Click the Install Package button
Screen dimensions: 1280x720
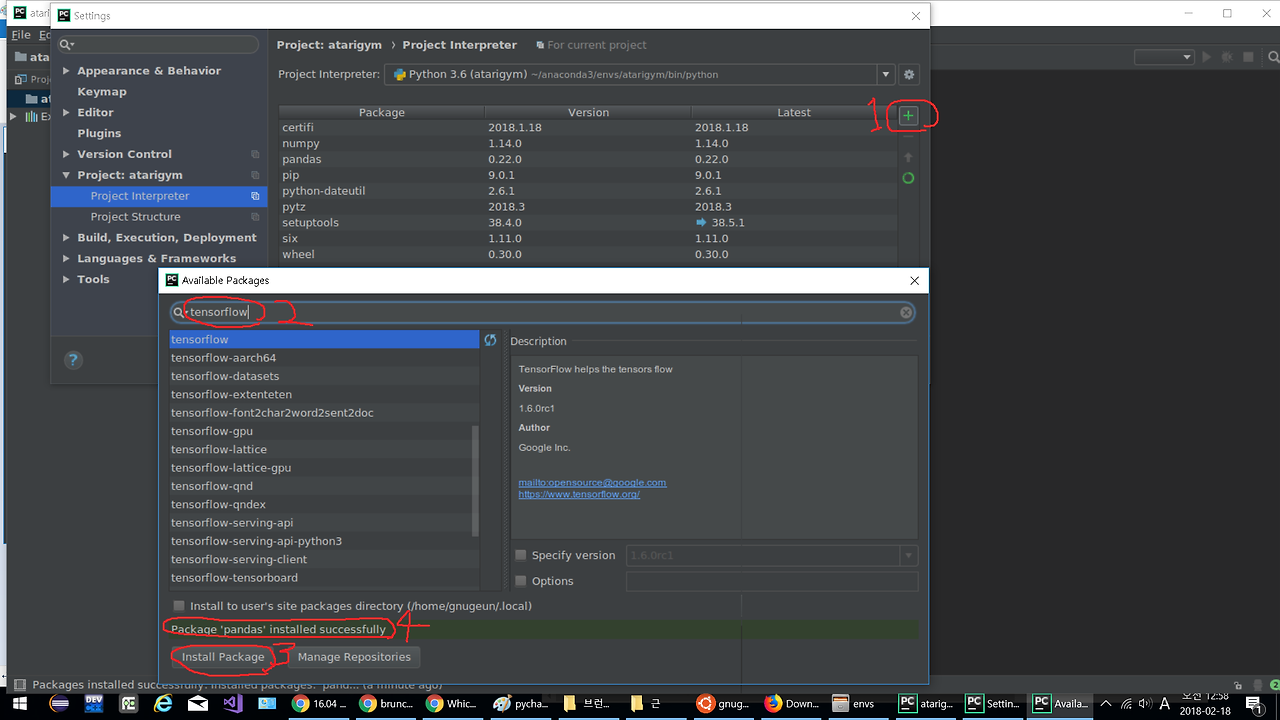(x=223, y=657)
